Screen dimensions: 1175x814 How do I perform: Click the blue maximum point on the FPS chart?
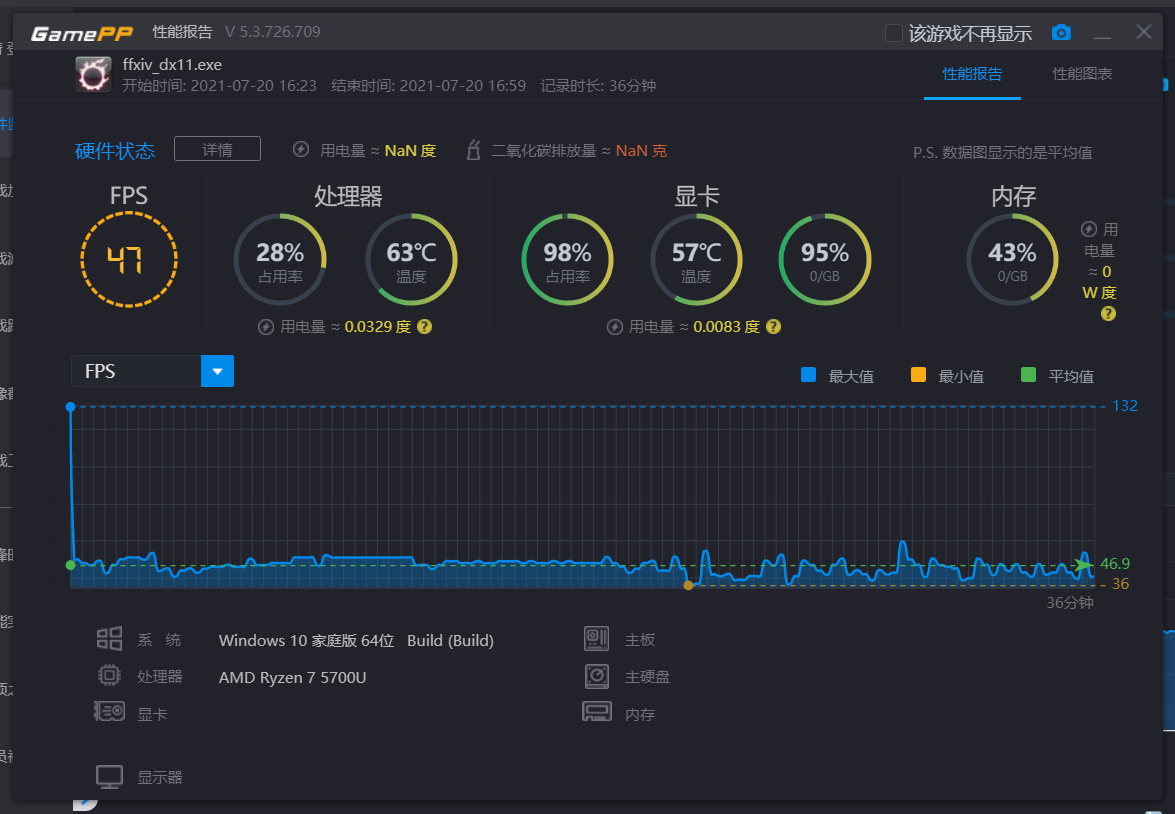point(70,407)
